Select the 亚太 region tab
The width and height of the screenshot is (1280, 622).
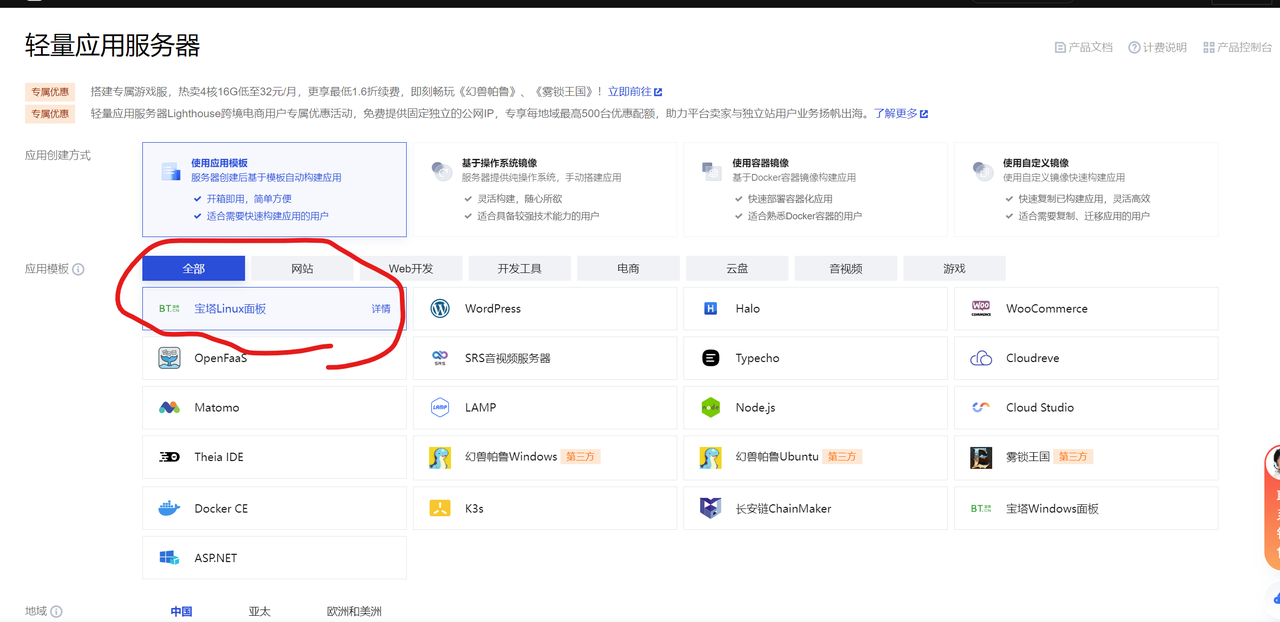point(260,612)
